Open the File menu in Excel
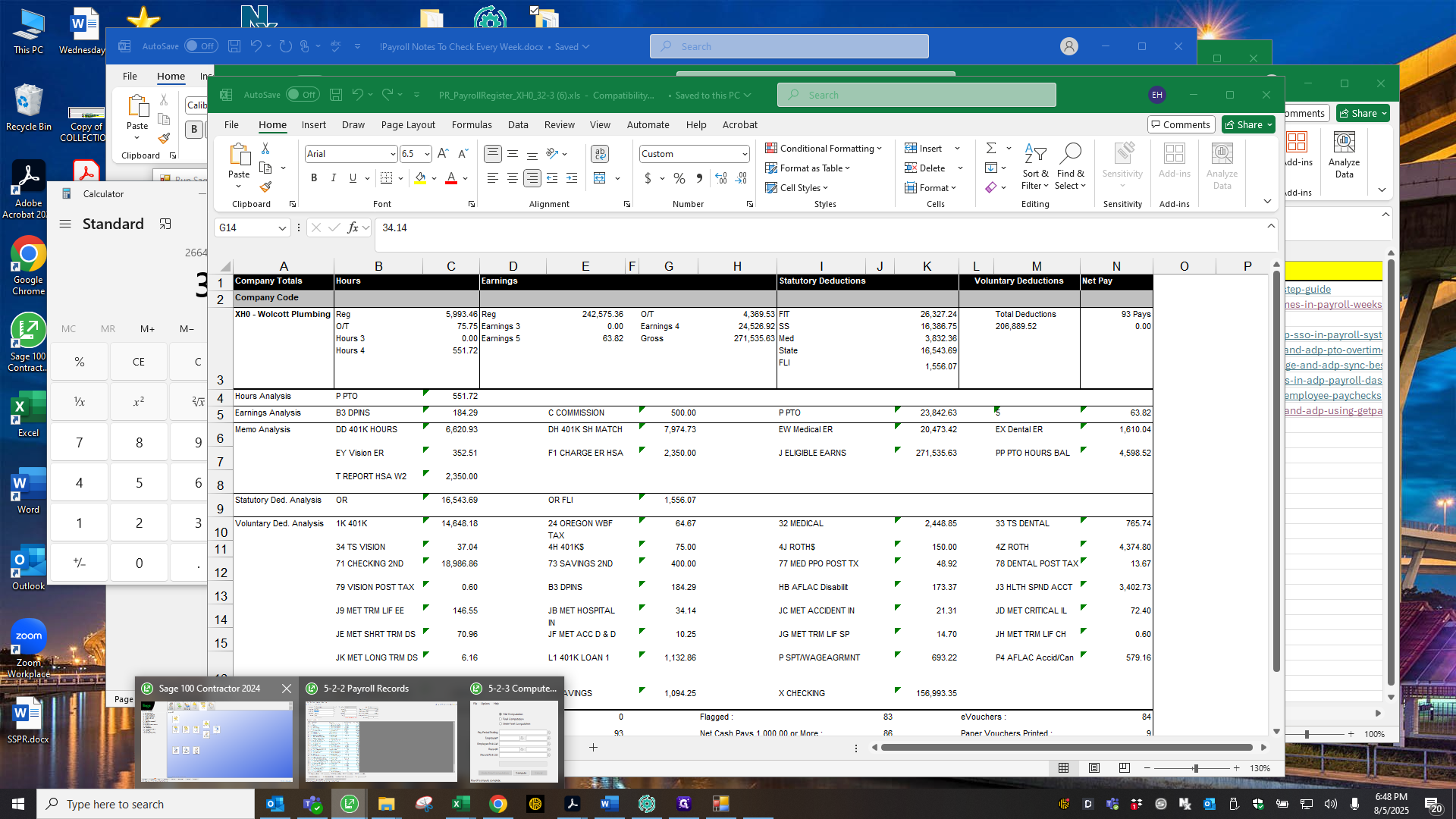 coord(231,124)
